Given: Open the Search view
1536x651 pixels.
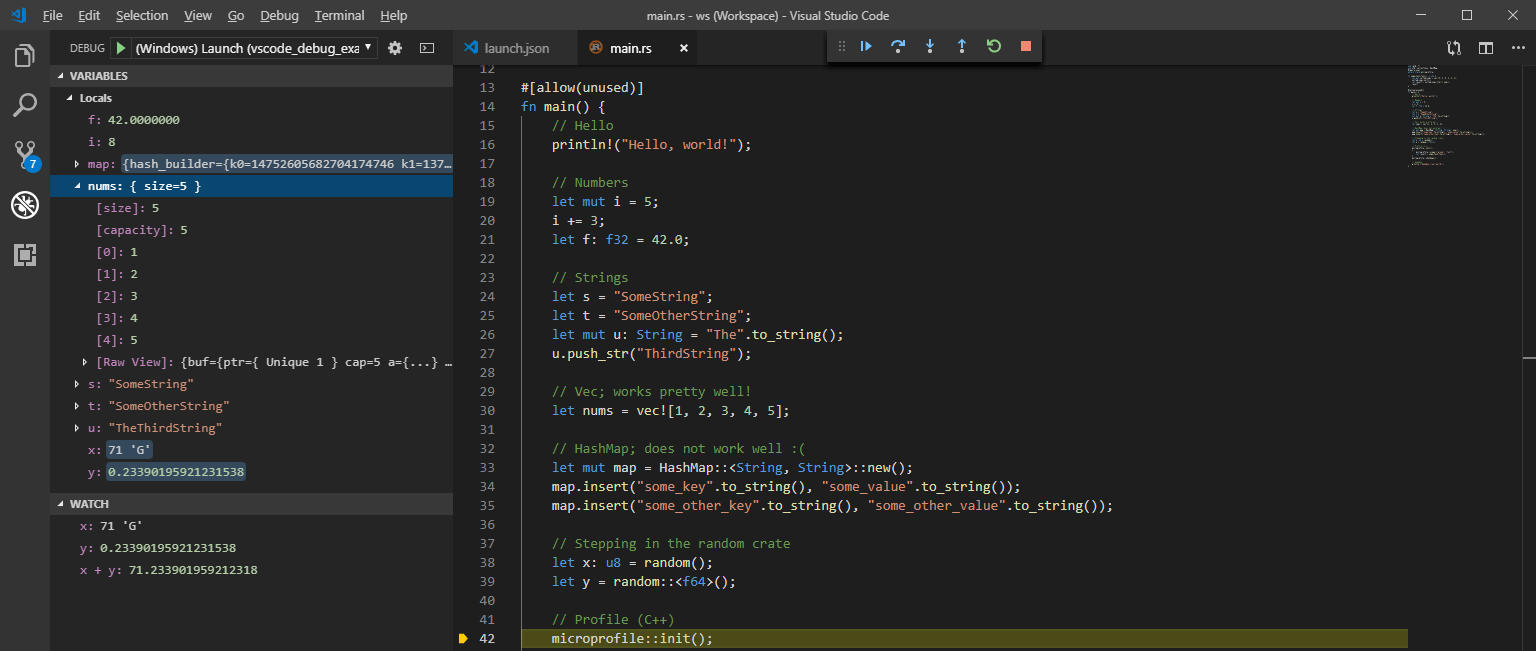Looking at the screenshot, I should (25, 105).
